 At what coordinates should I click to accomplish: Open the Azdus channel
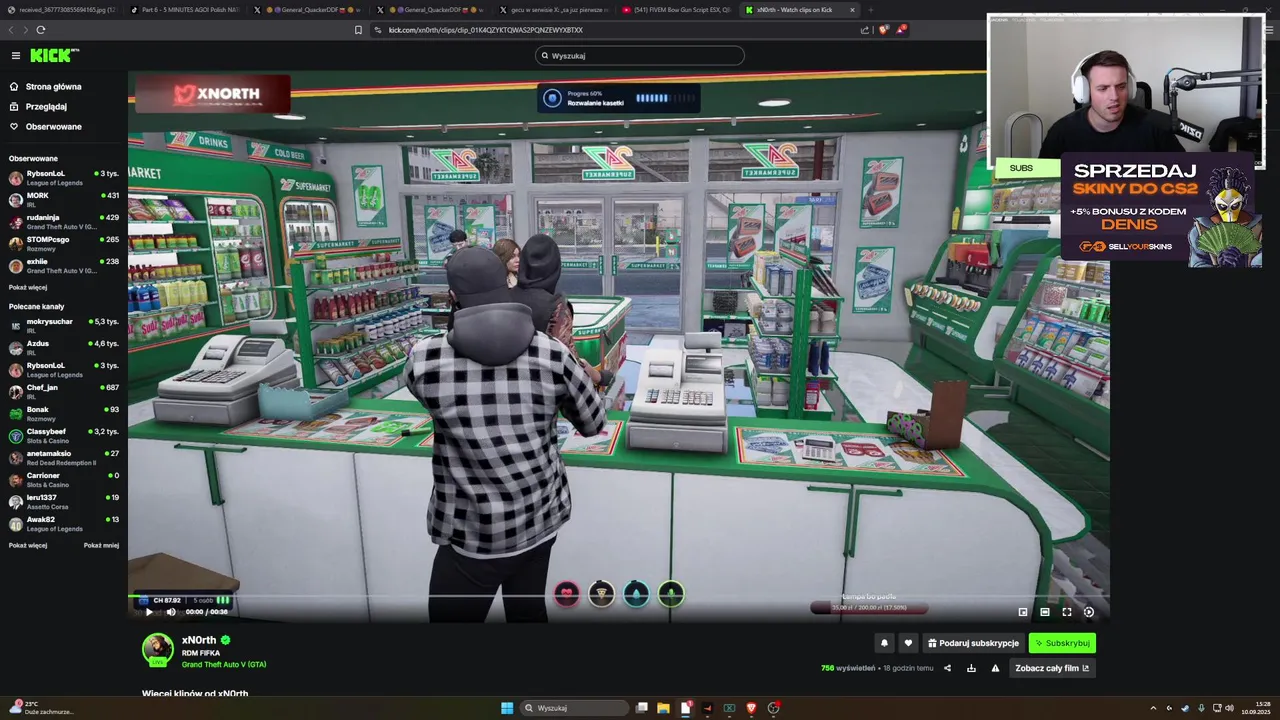point(64,348)
